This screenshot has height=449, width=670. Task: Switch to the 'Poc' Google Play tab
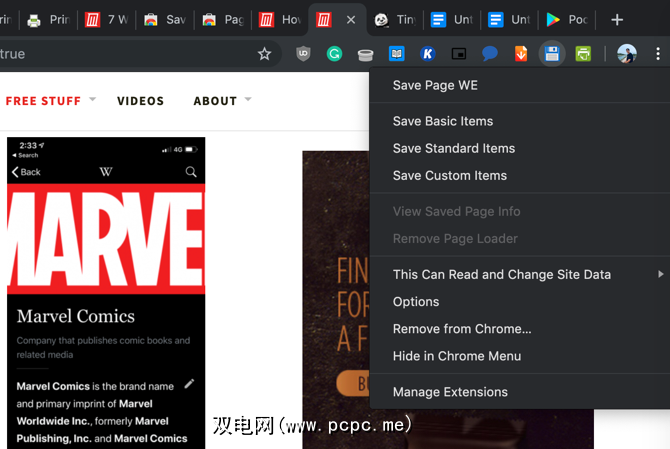[567, 20]
